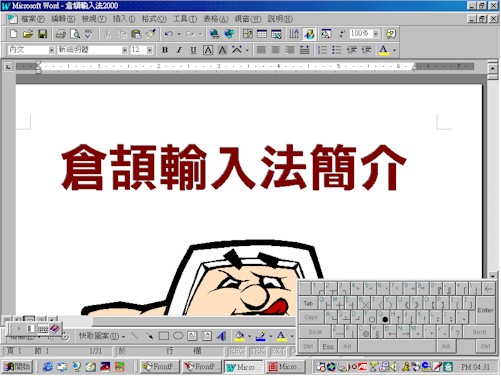Open the fill color dropdown arrow on the drawing toolbar

pyautogui.click(x=249, y=336)
